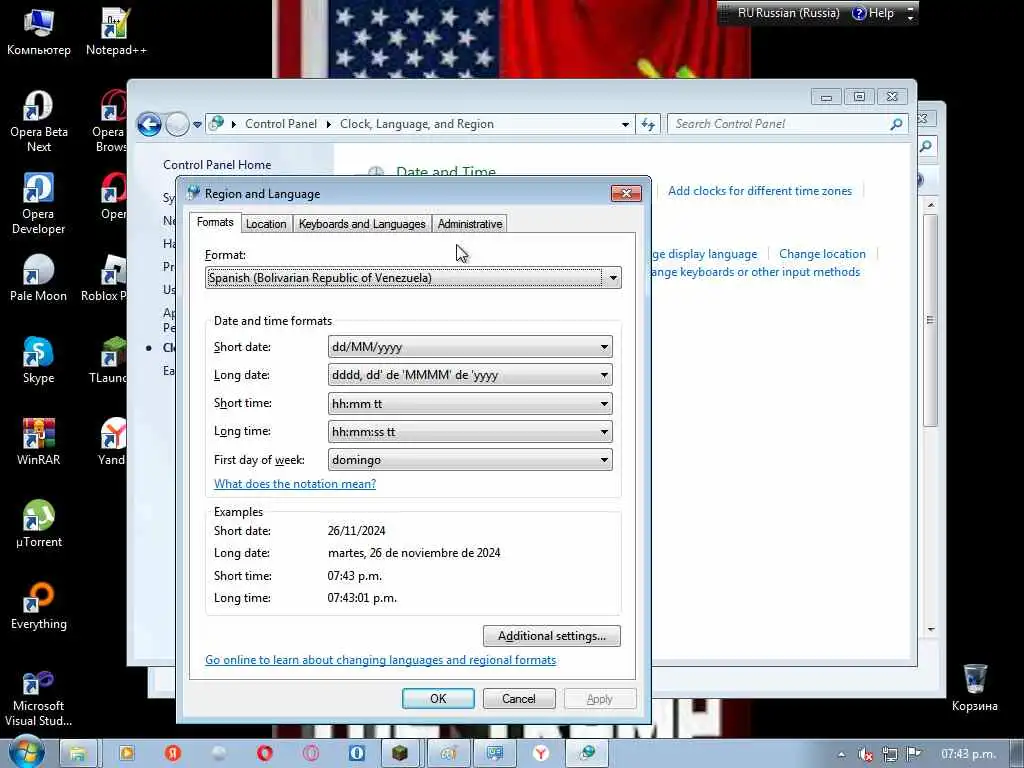Refresh the Control Panel address bar
The width and height of the screenshot is (1024, 768).
click(648, 124)
